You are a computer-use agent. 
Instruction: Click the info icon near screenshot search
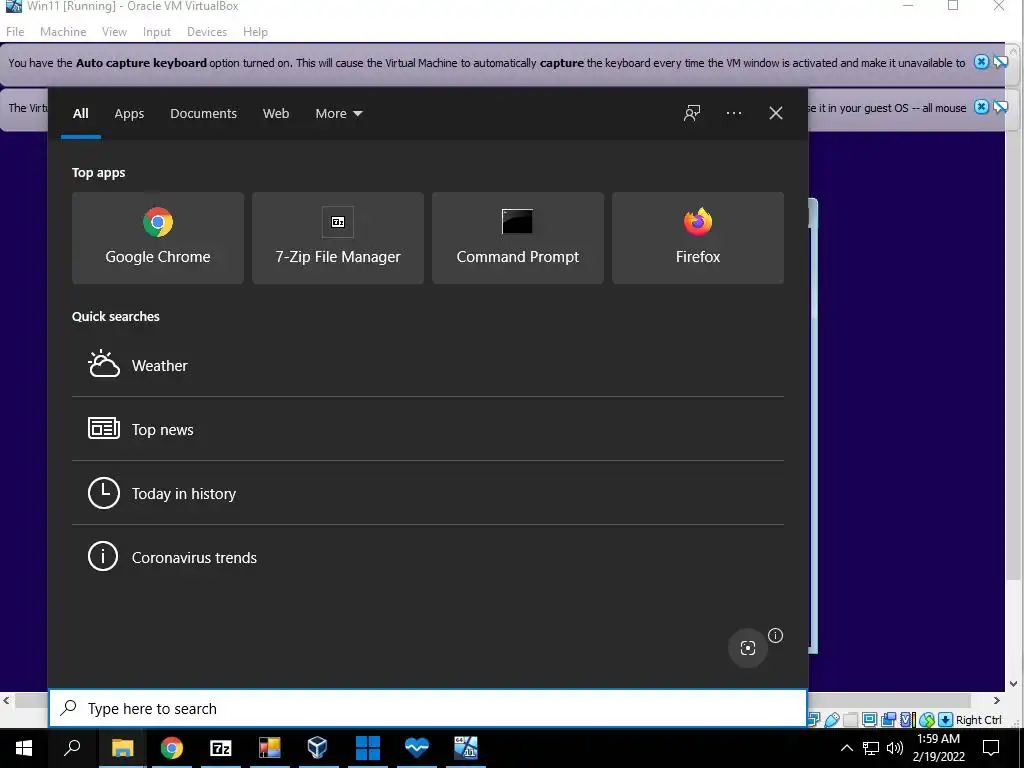coord(775,635)
